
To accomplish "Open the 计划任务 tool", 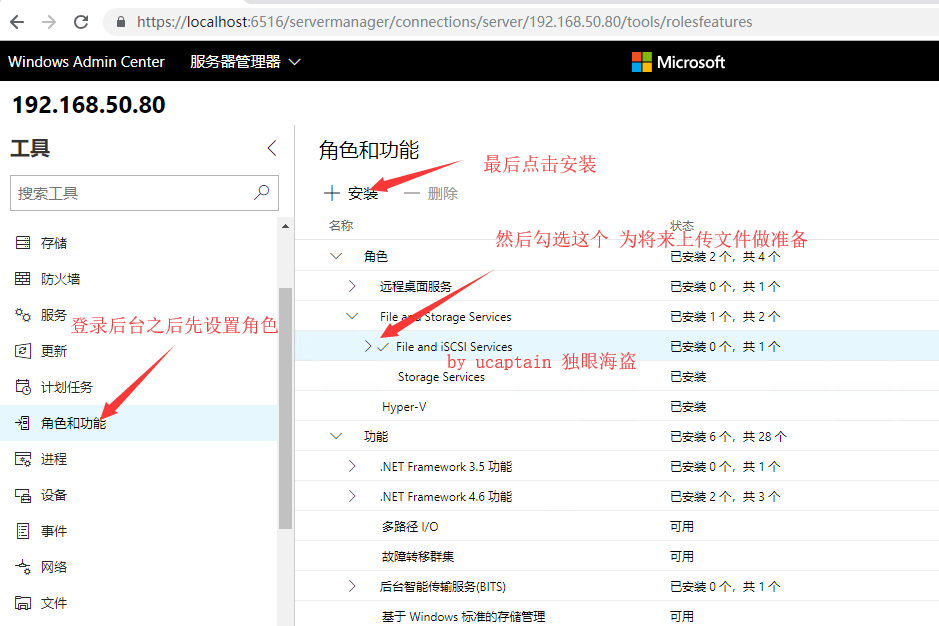I will click(x=139, y=387).
